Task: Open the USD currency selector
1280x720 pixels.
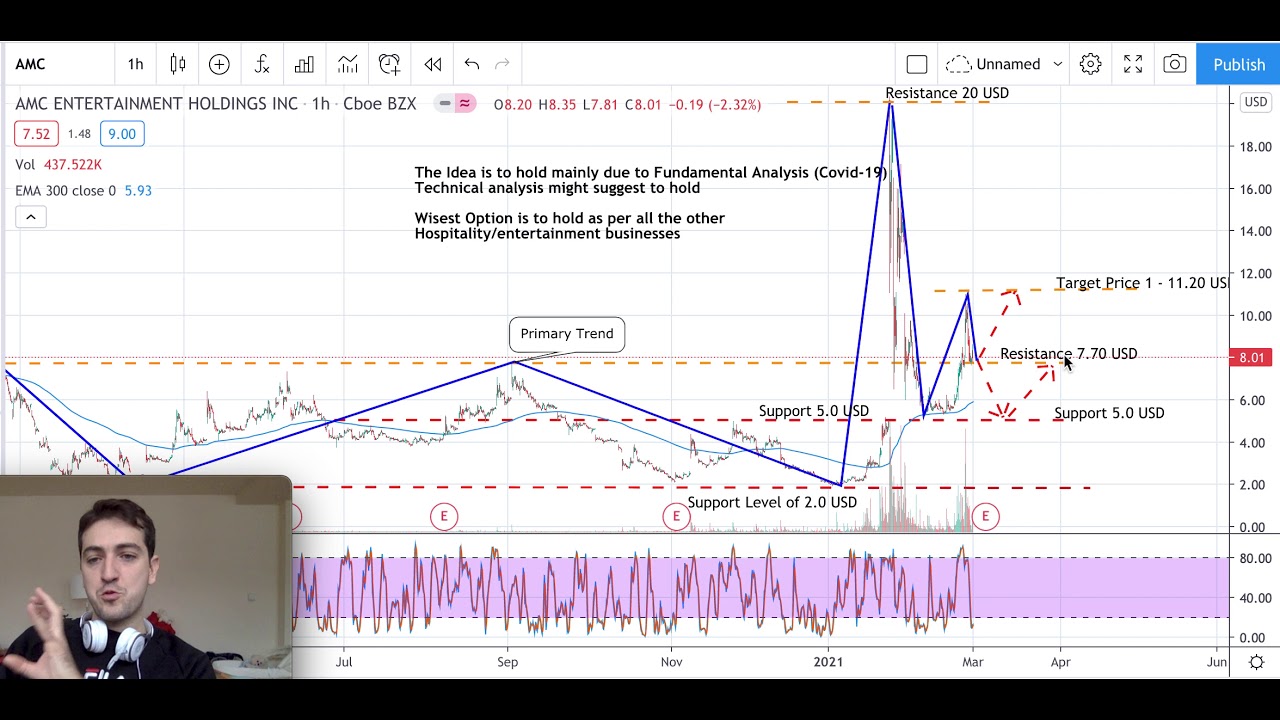Action: point(1255,102)
